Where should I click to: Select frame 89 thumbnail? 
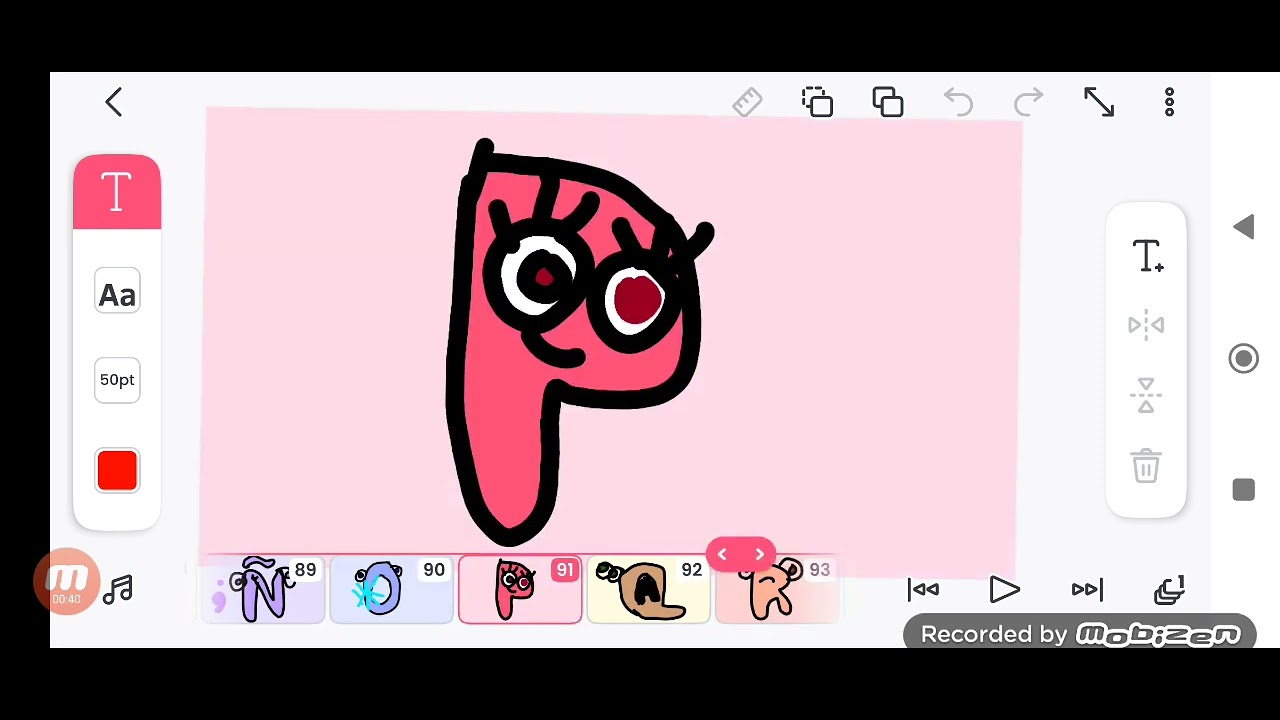[x=263, y=591]
